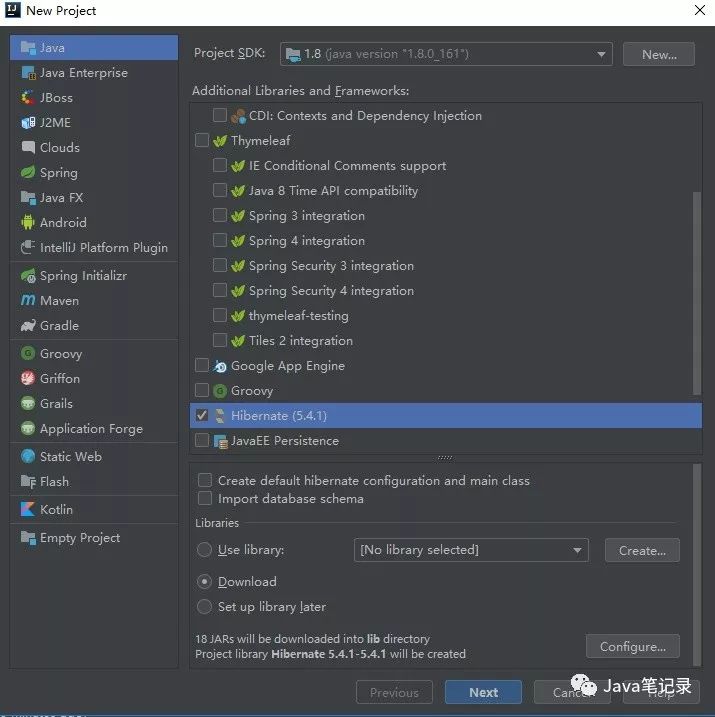Click the frameworks list vertical scrollbar
The image size is (715, 717).
click(x=697, y=293)
